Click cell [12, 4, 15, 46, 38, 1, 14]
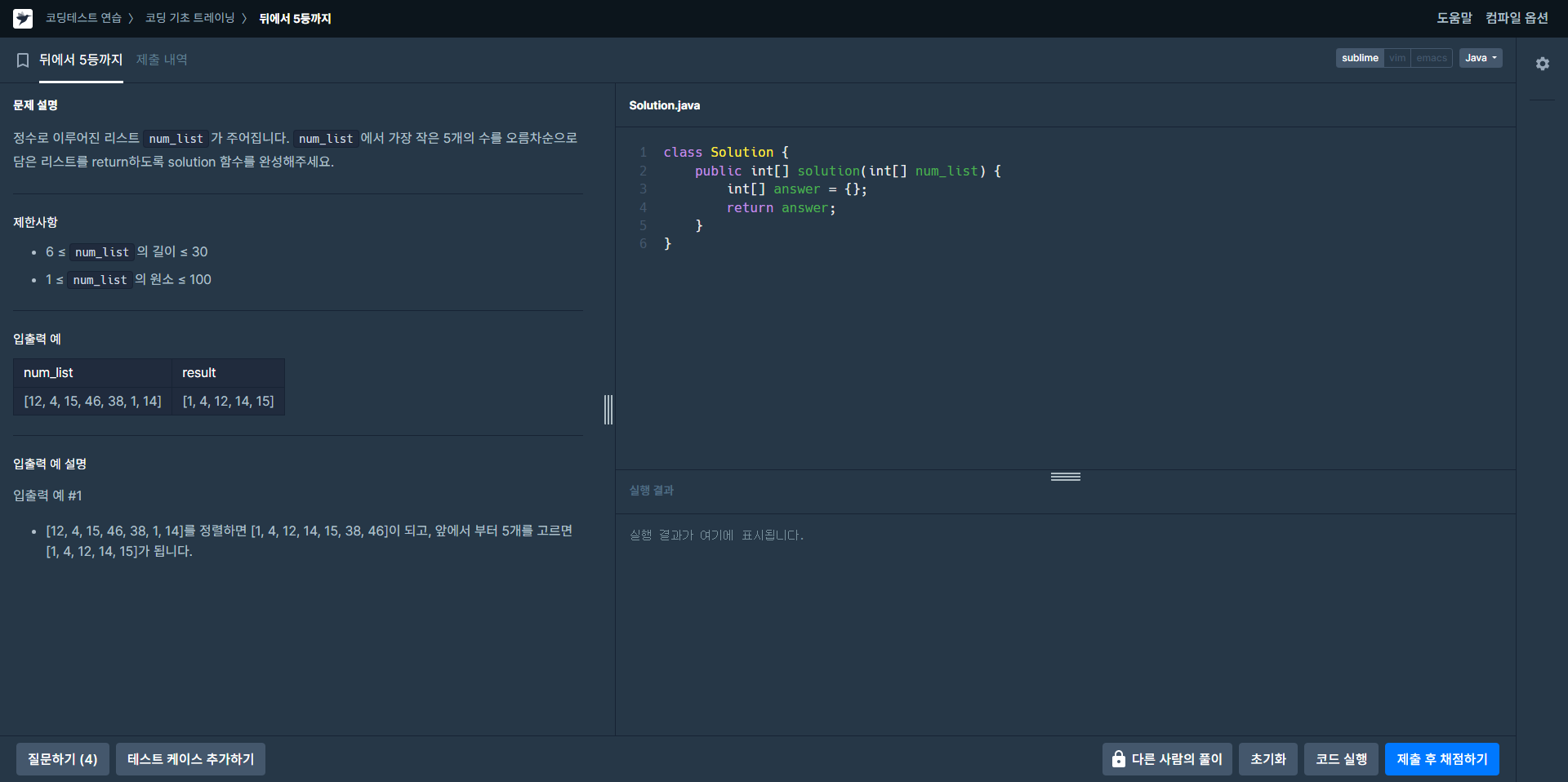This screenshot has width=1568, height=782. [92, 402]
